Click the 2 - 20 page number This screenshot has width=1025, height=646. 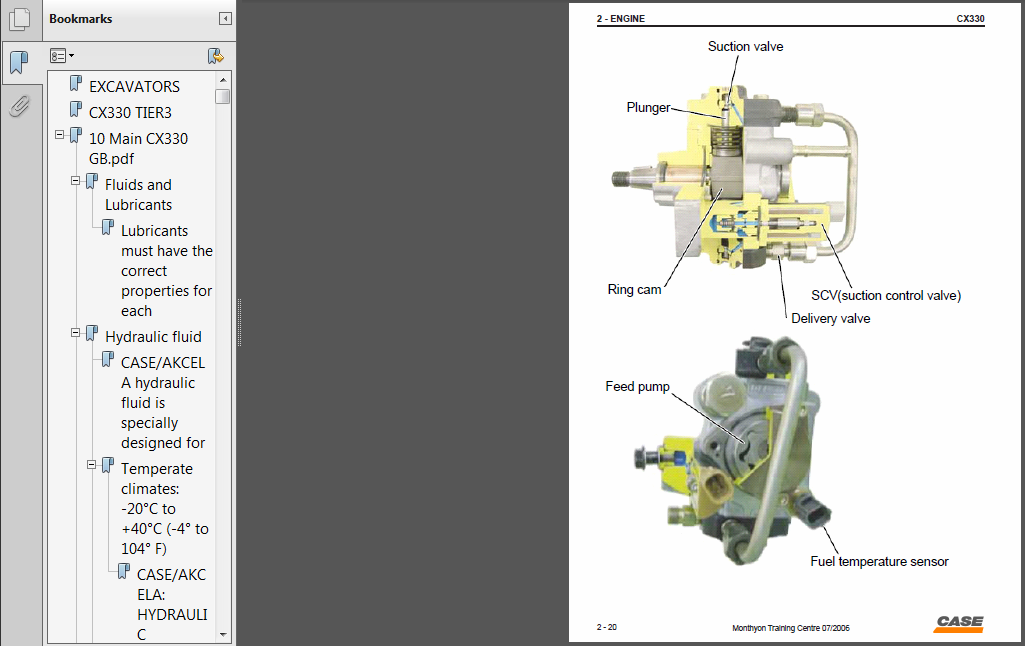click(606, 627)
